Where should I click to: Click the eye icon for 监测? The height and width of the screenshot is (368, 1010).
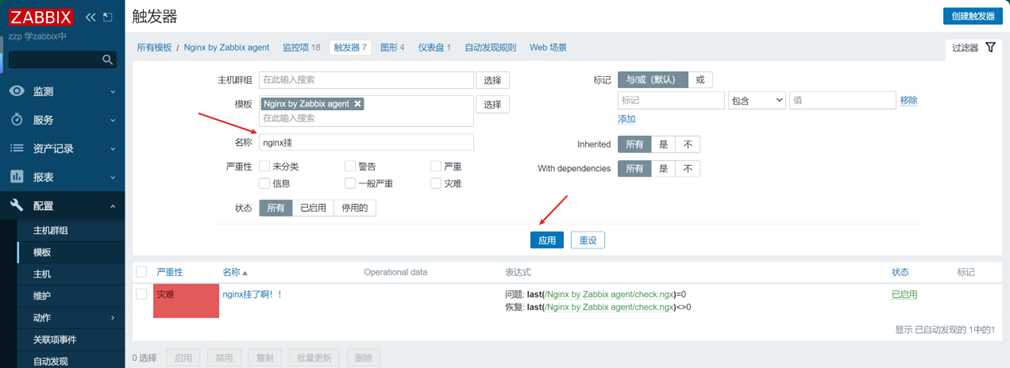pyautogui.click(x=17, y=92)
